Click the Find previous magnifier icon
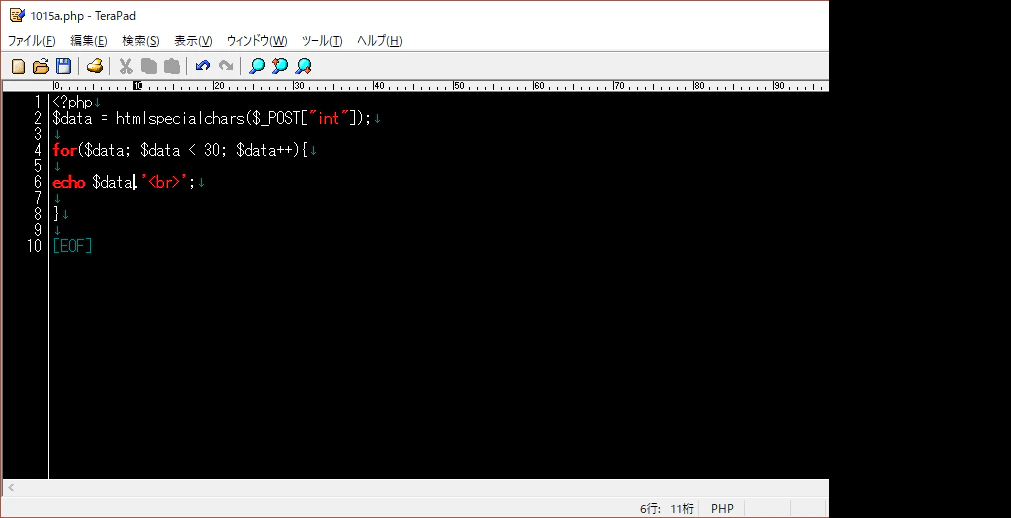The image size is (1011, 518). [280, 66]
